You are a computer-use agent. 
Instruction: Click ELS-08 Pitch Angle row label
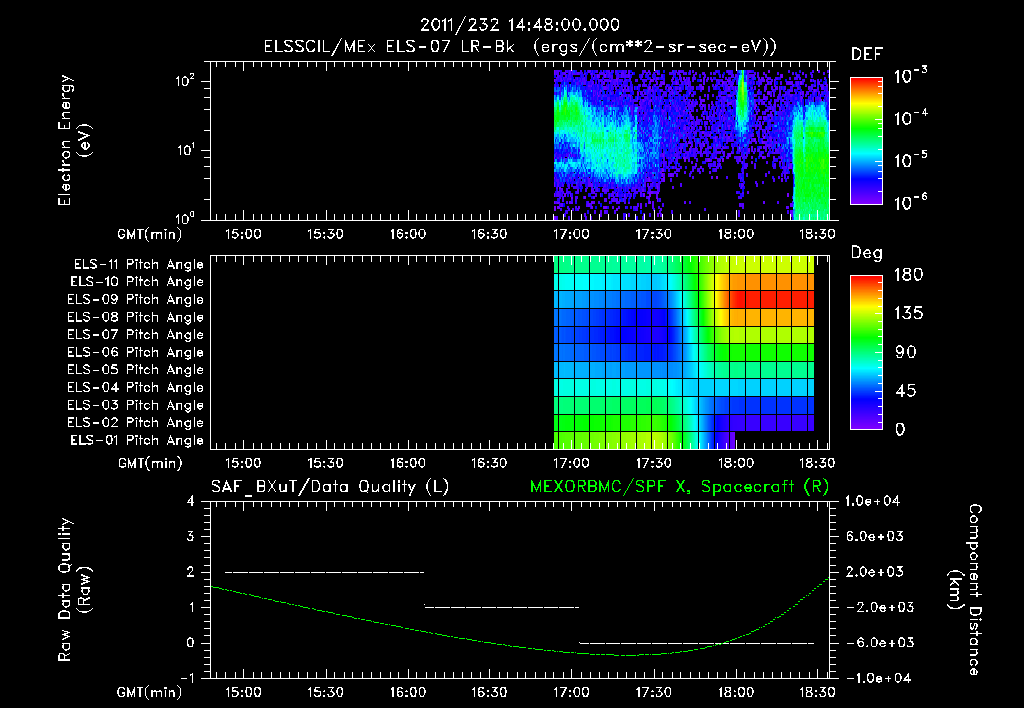tap(136, 317)
